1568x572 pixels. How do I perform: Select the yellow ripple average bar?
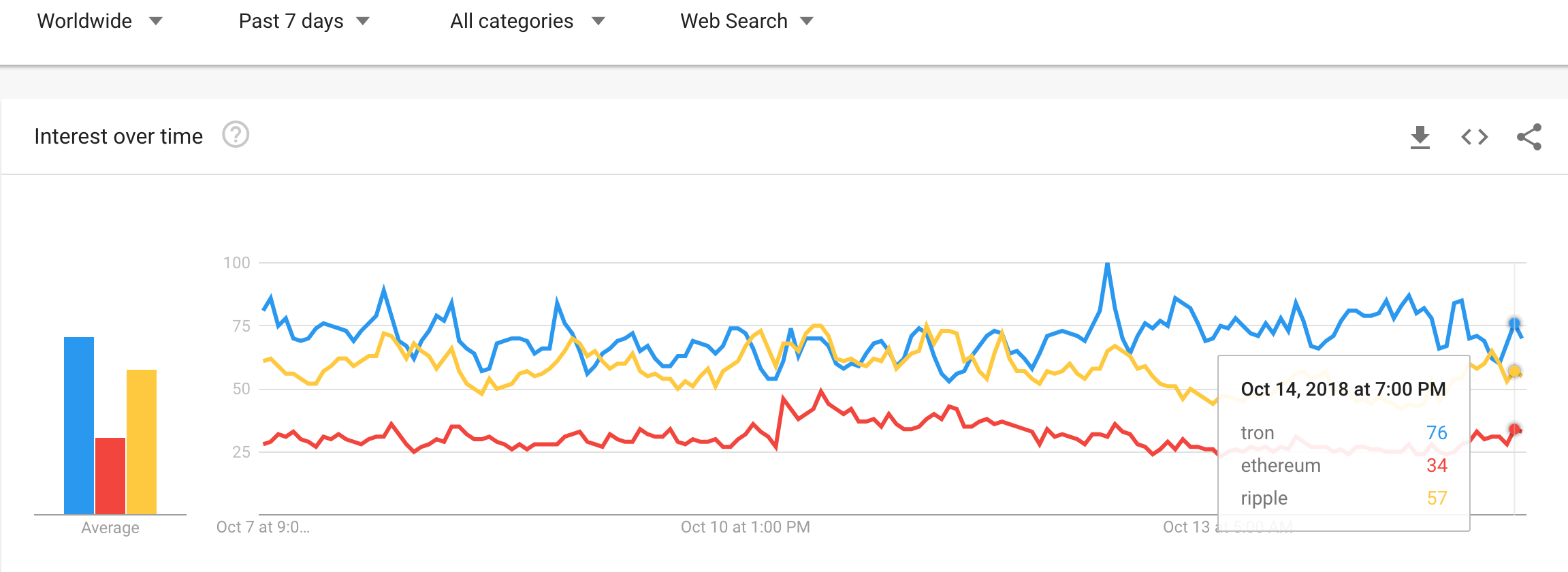pos(142,442)
